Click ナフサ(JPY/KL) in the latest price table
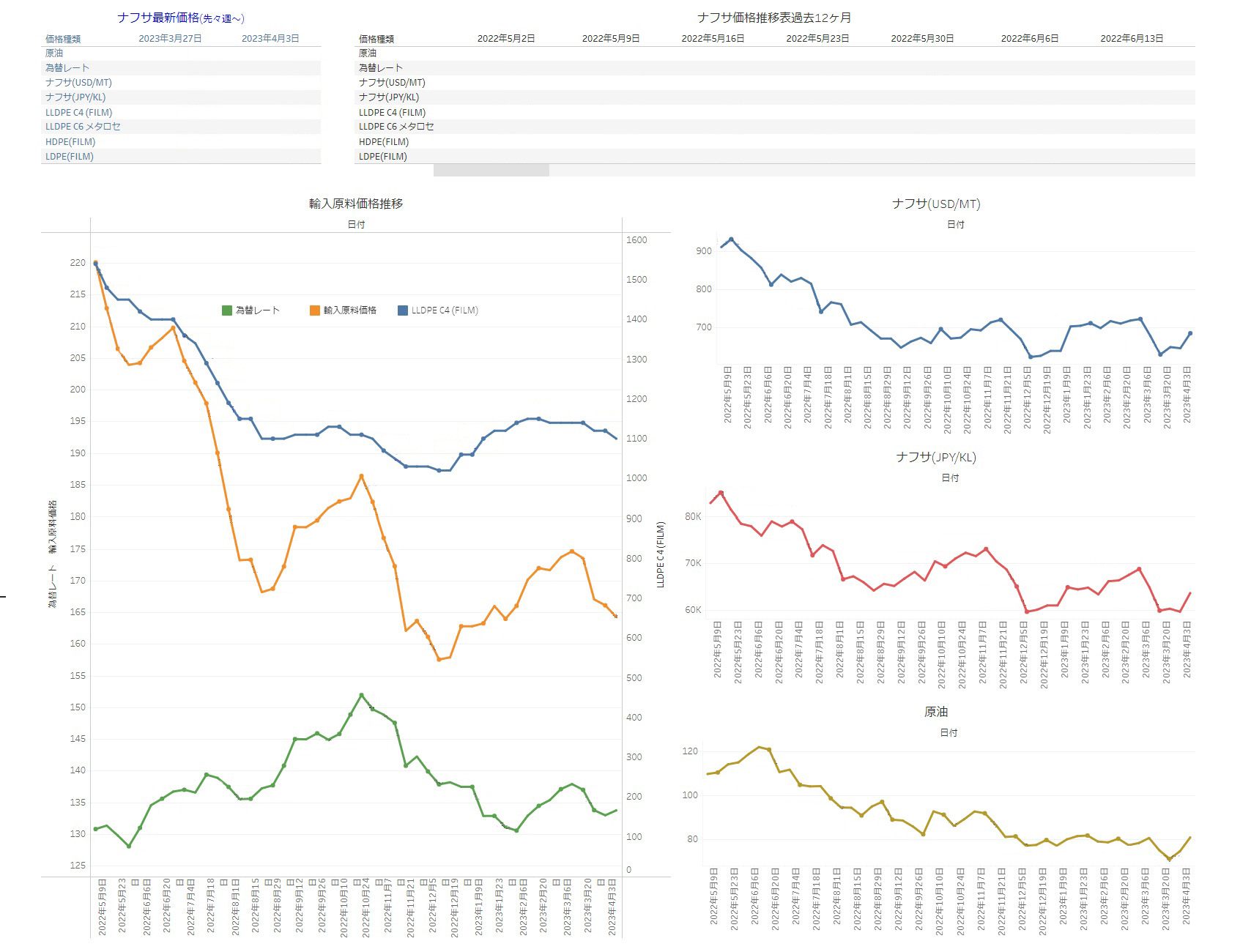Viewport: 1251px width, 952px height. [75, 97]
